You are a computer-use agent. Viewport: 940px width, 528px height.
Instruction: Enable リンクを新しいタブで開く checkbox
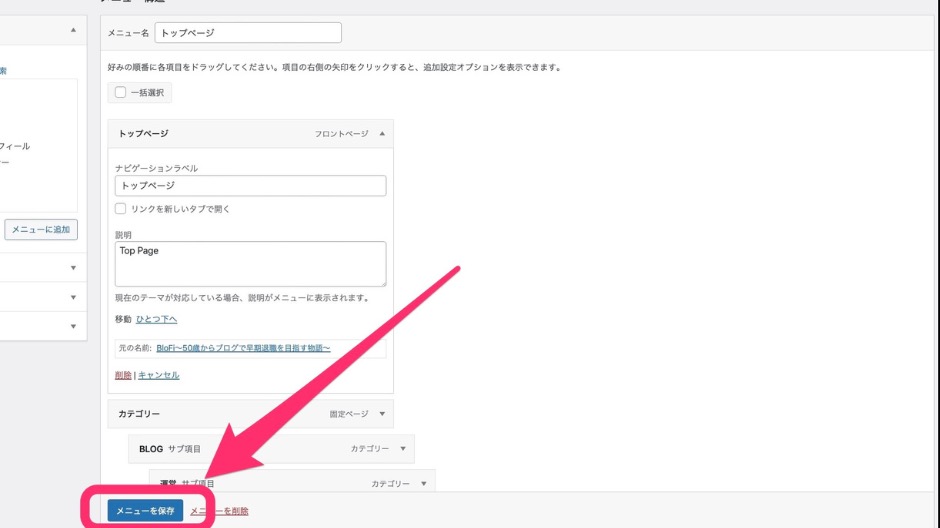point(121,209)
